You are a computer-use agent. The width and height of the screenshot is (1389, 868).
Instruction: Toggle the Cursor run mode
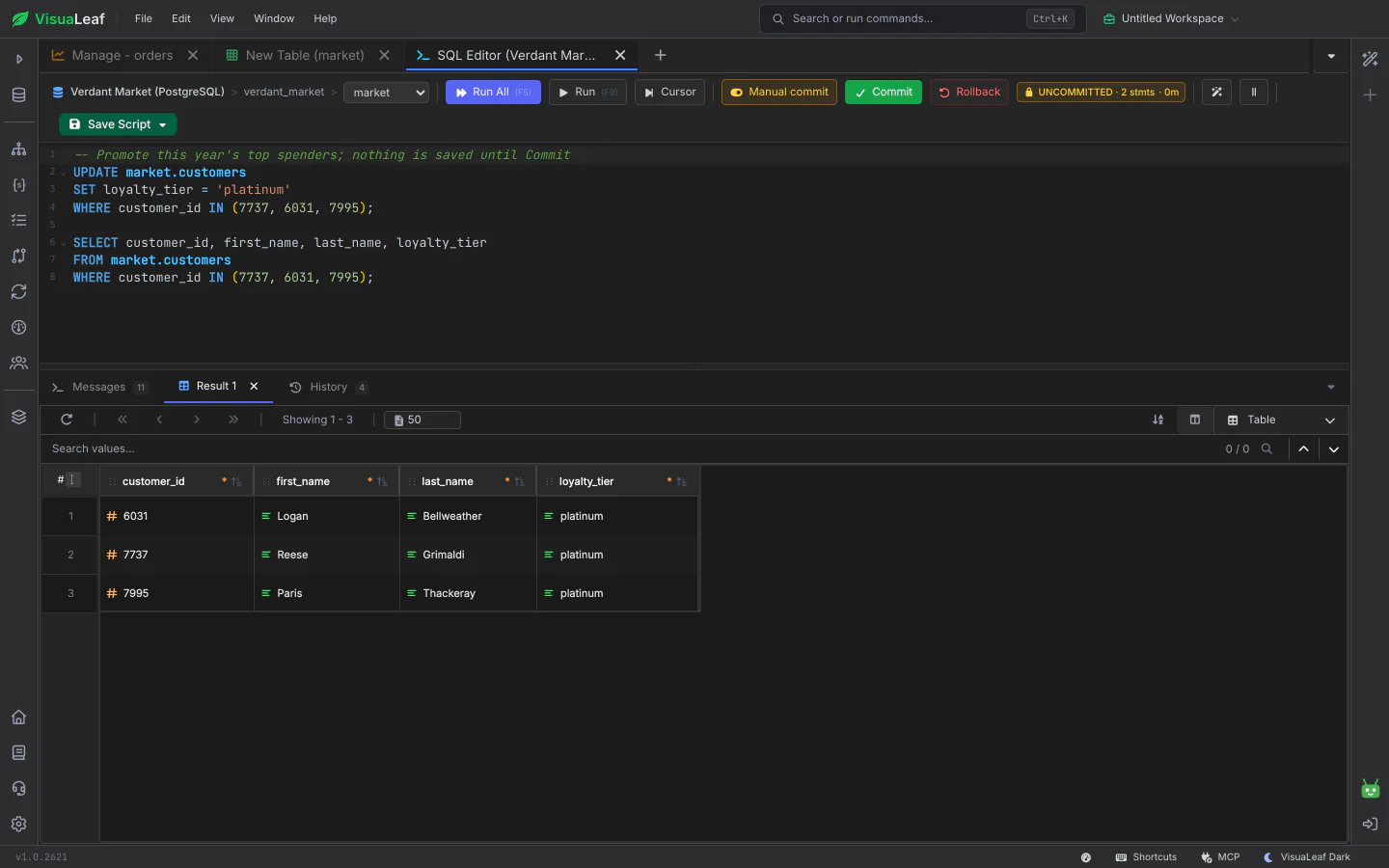pyautogui.click(x=669, y=93)
